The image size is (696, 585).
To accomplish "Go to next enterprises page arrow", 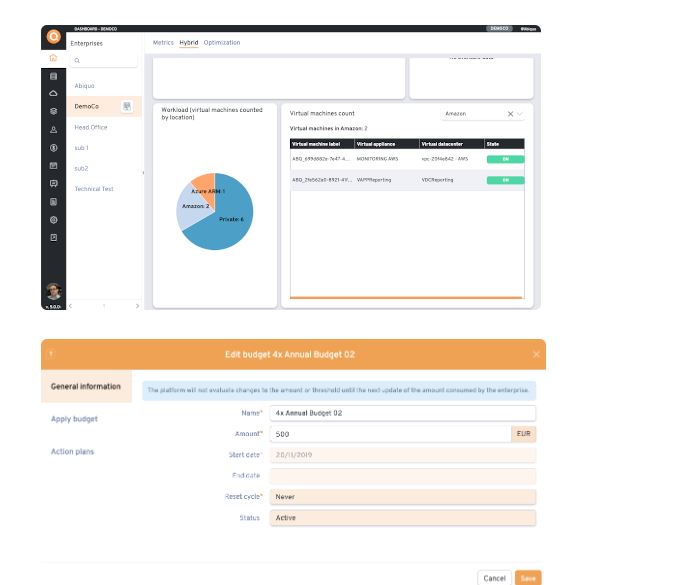I will [x=137, y=306].
